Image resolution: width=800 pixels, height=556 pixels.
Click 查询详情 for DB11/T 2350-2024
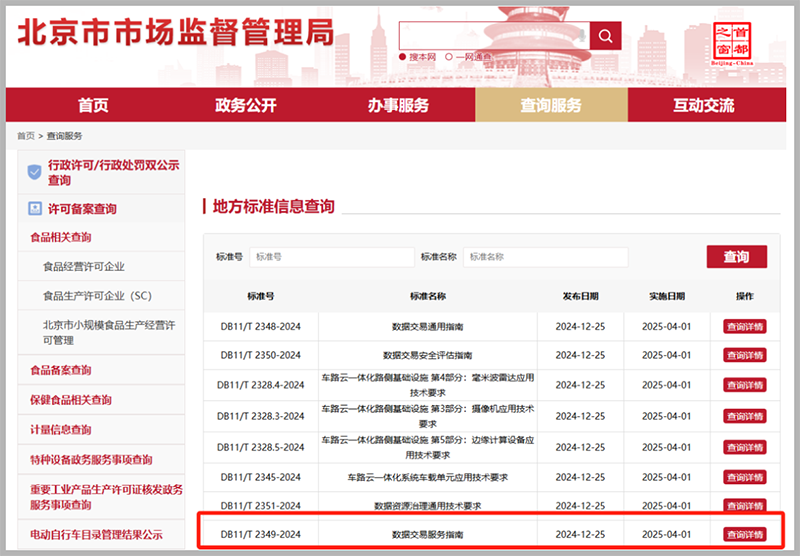coord(744,355)
